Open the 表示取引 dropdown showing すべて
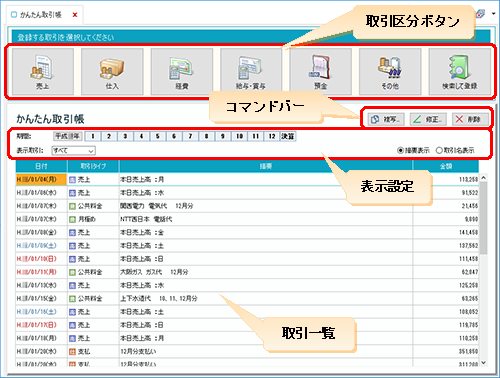The image size is (500, 378). 73,151
